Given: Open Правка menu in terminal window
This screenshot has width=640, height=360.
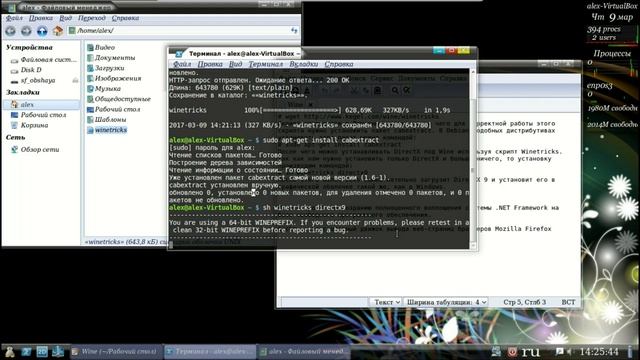Looking at the screenshot, I should coord(210,64).
